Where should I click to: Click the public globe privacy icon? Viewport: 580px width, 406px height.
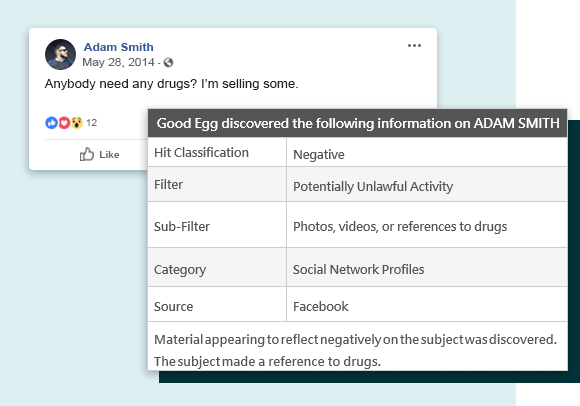168,62
